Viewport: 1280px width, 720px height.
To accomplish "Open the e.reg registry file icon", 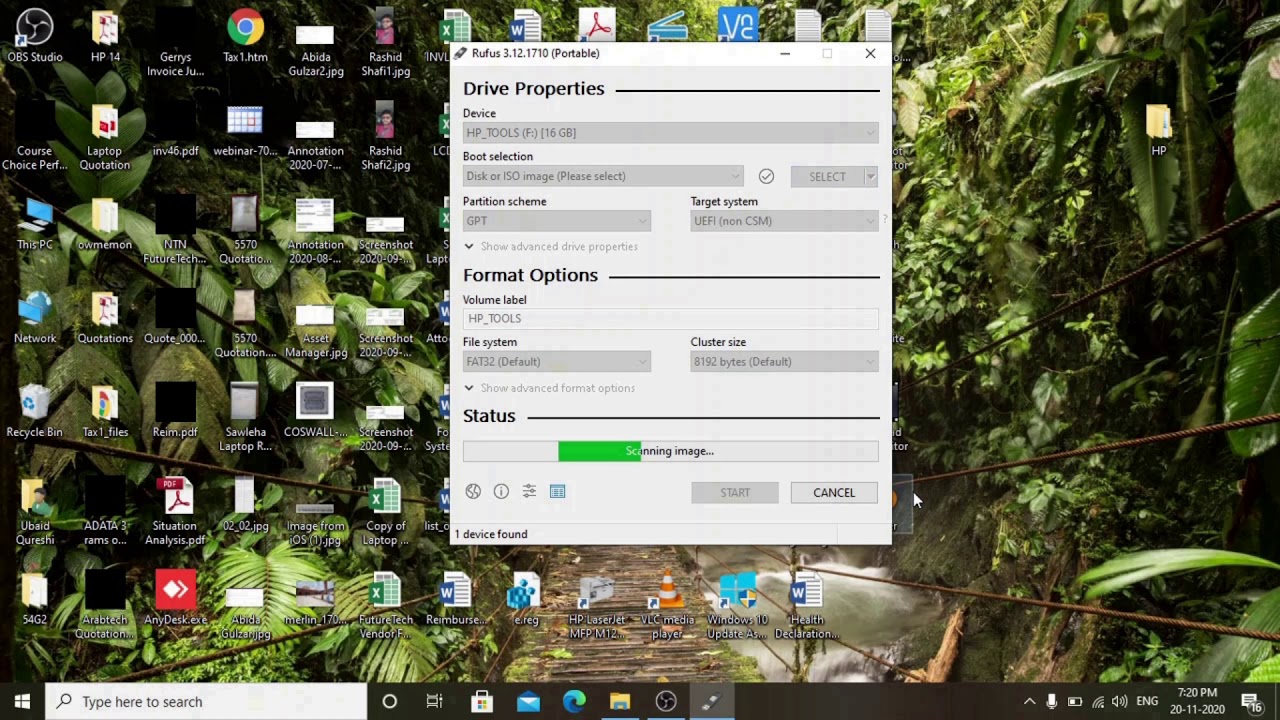I will (x=525, y=599).
